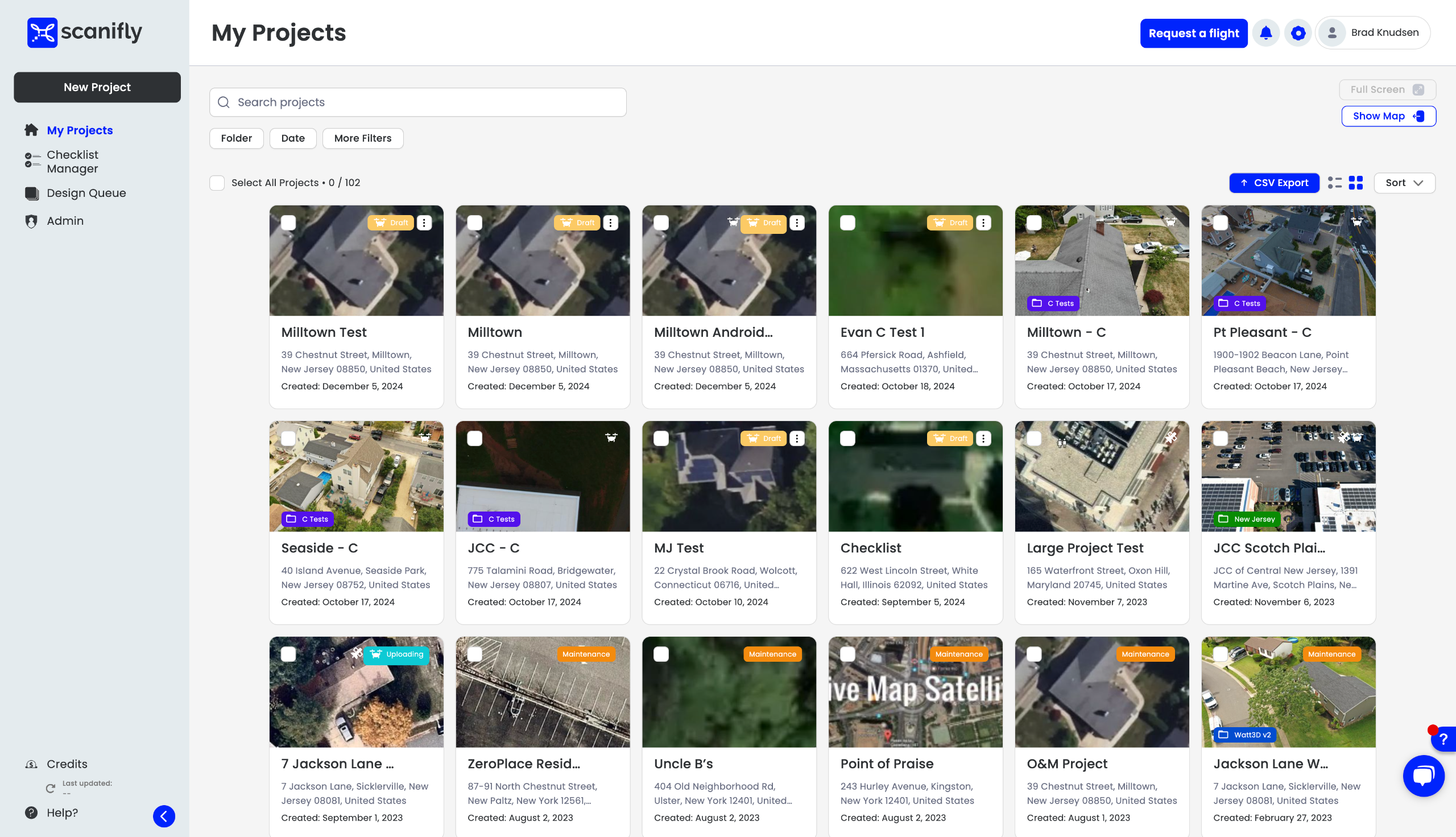Click the Request a flight button
This screenshot has height=837, width=1456.
click(1193, 34)
